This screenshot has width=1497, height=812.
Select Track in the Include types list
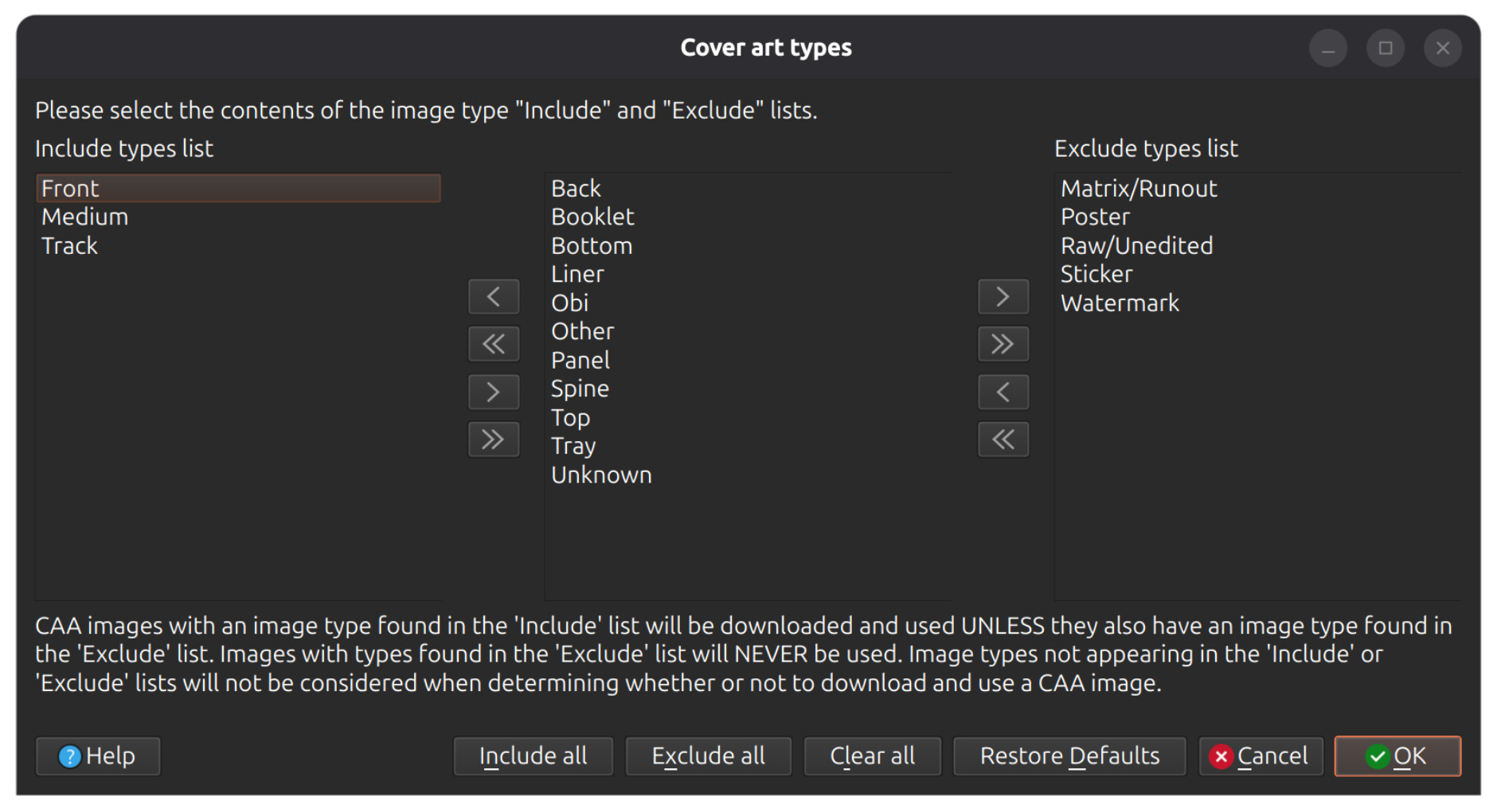coord(70,246)
